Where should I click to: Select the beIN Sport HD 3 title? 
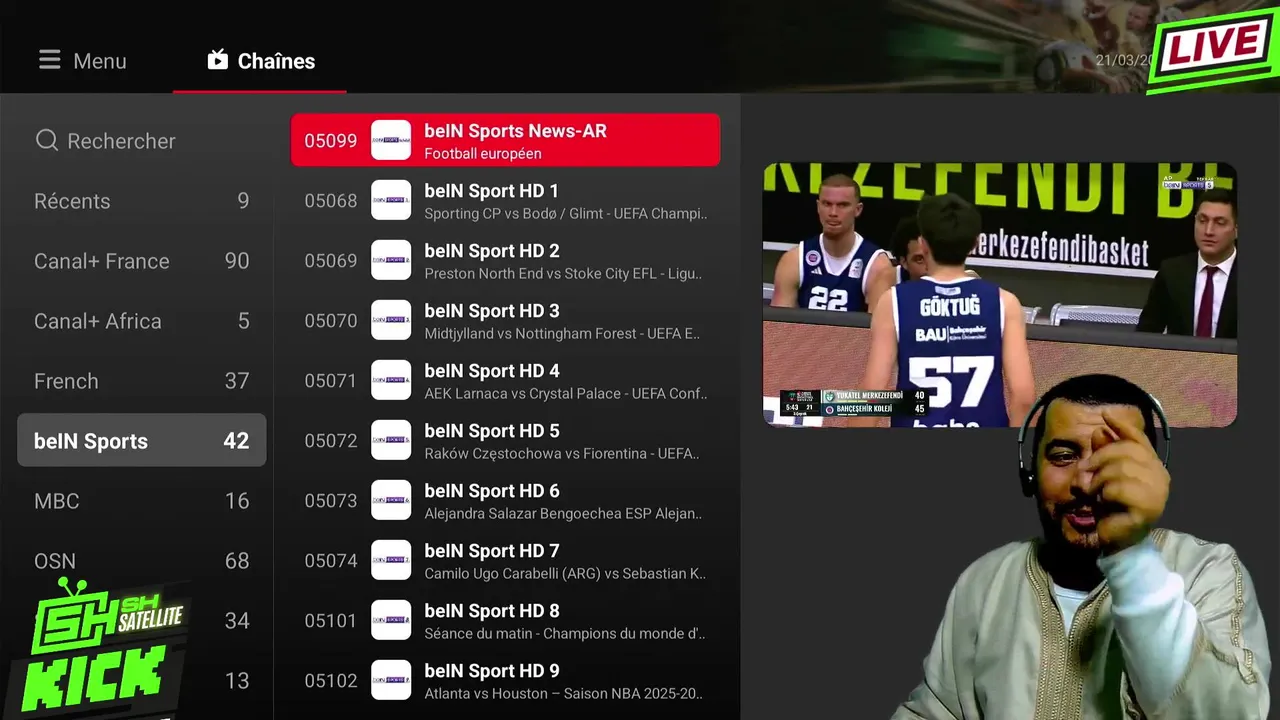491,311
